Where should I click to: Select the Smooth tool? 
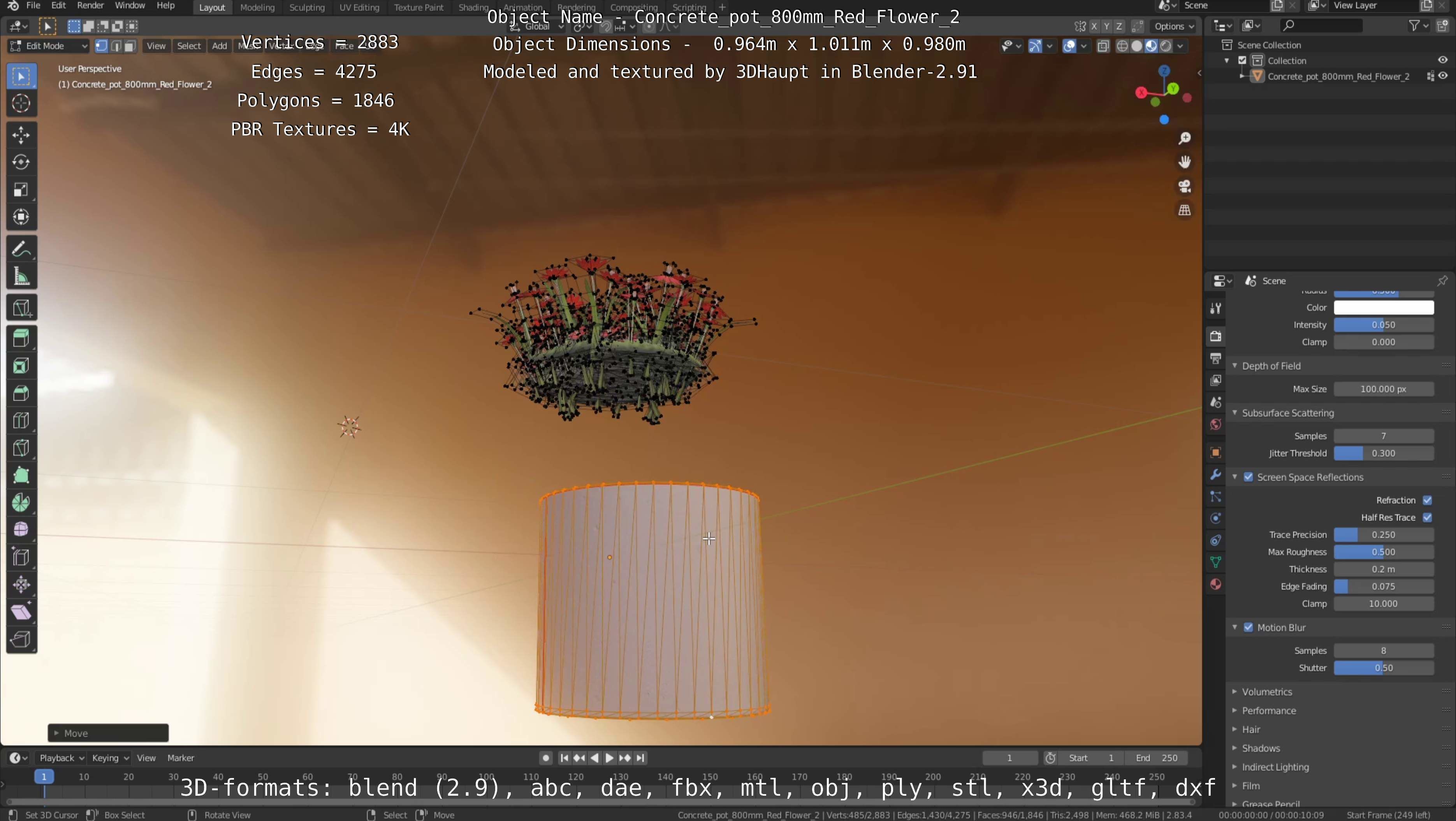tap(21, 530)
